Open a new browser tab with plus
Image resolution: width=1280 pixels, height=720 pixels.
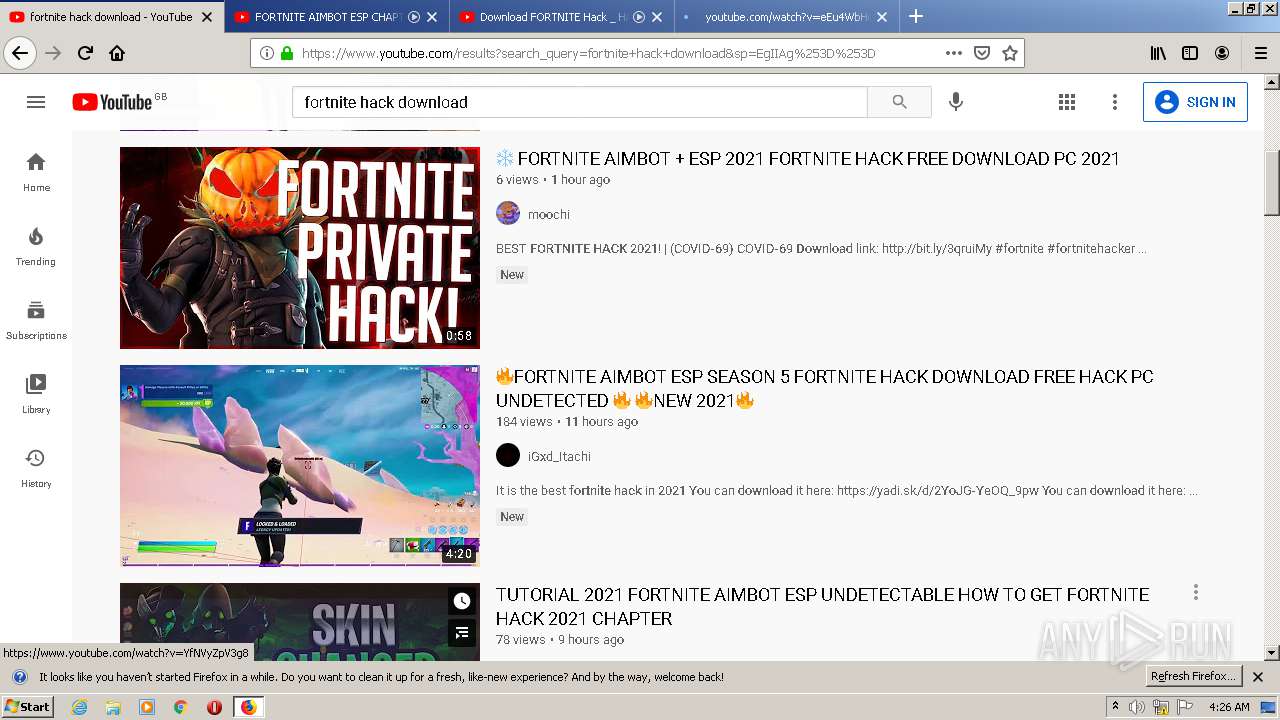pyautogui.click(x=916, y=16)
